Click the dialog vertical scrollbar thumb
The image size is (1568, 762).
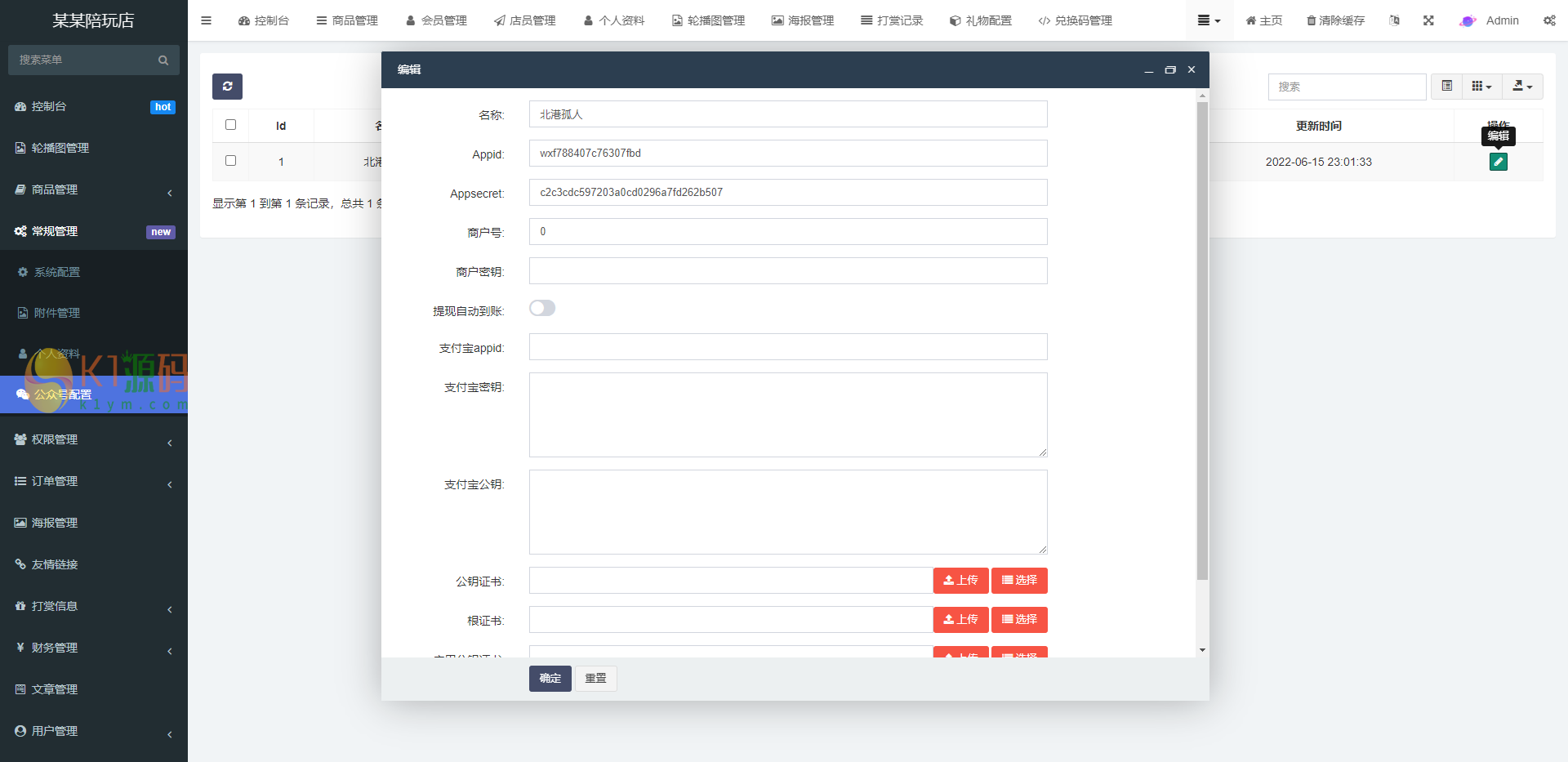1202,341
